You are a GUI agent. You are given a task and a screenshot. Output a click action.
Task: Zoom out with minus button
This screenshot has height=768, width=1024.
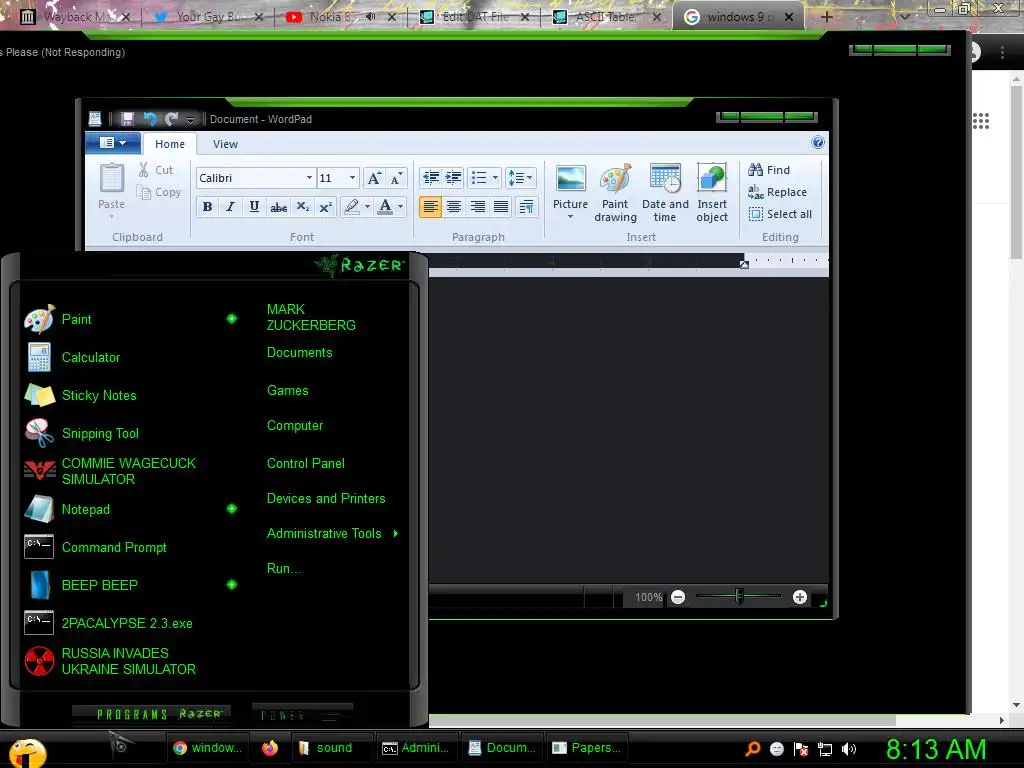tap(679, 597)
